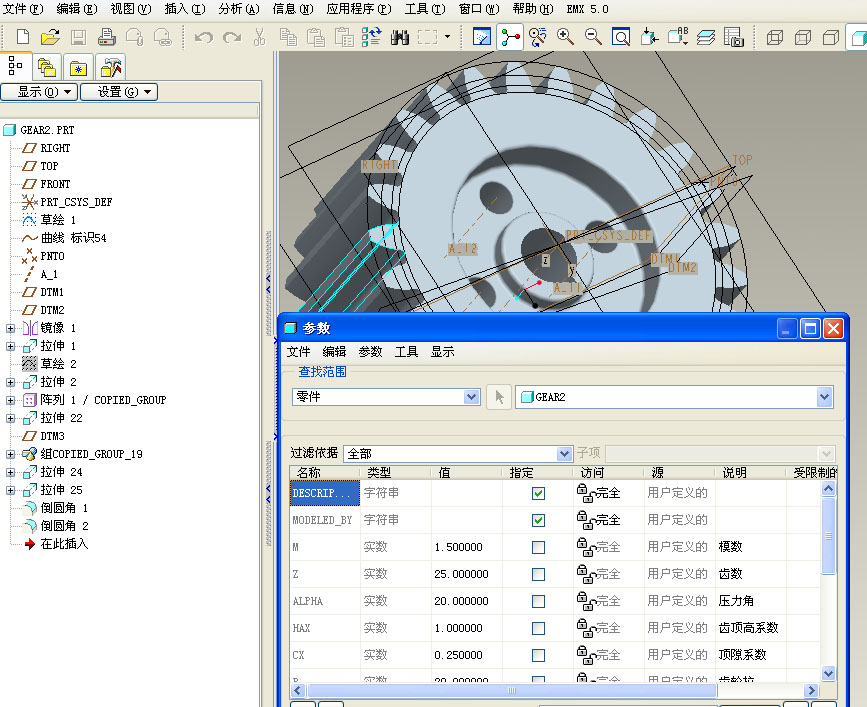Open the 分析(A) menu
867x707 pixels.
pyautogui.click(x=238, y=9)
